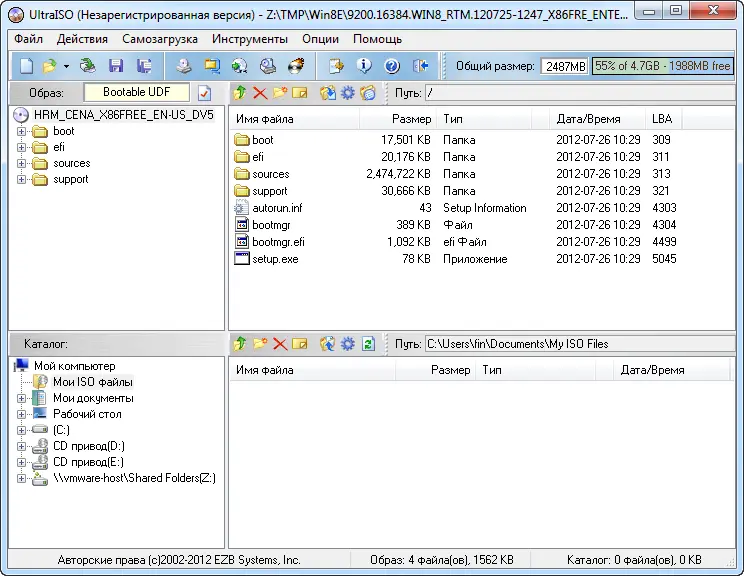Create a new folder in the catalog pane

pyautogui.click(x=260, y=344)
